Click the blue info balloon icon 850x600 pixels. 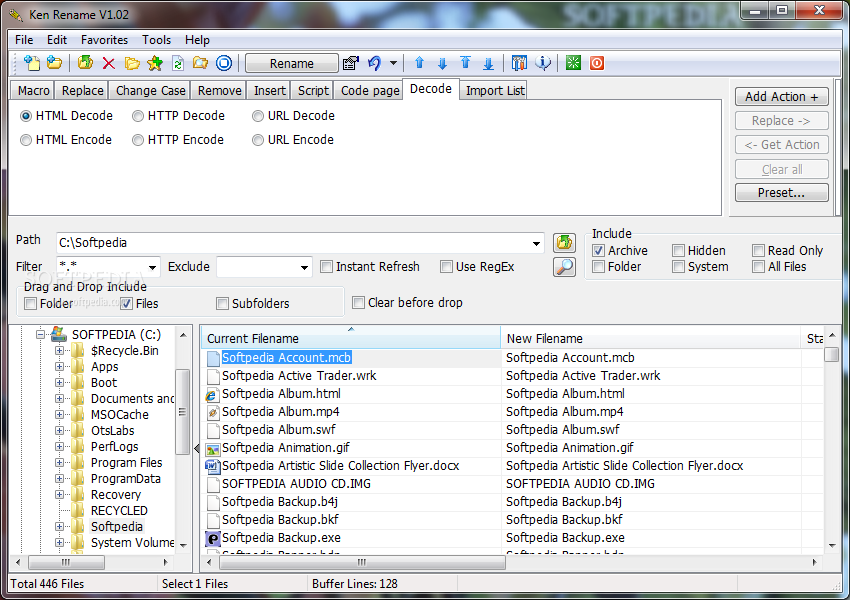coord(543,63)
